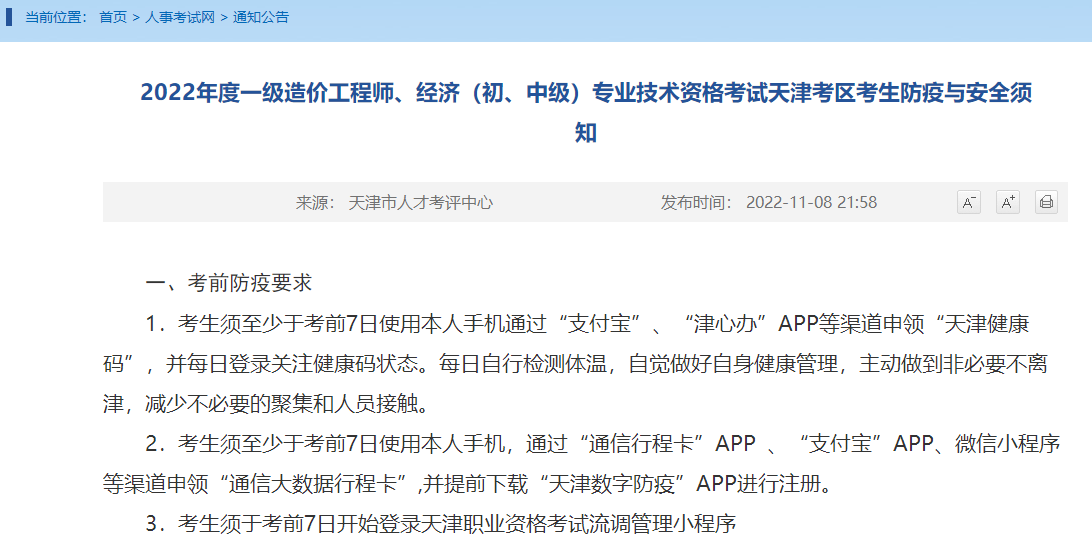The height and width of the screenshot is (541, 1092).
Task: Click the 来源 label in the info bar
Action: (314, 202)
